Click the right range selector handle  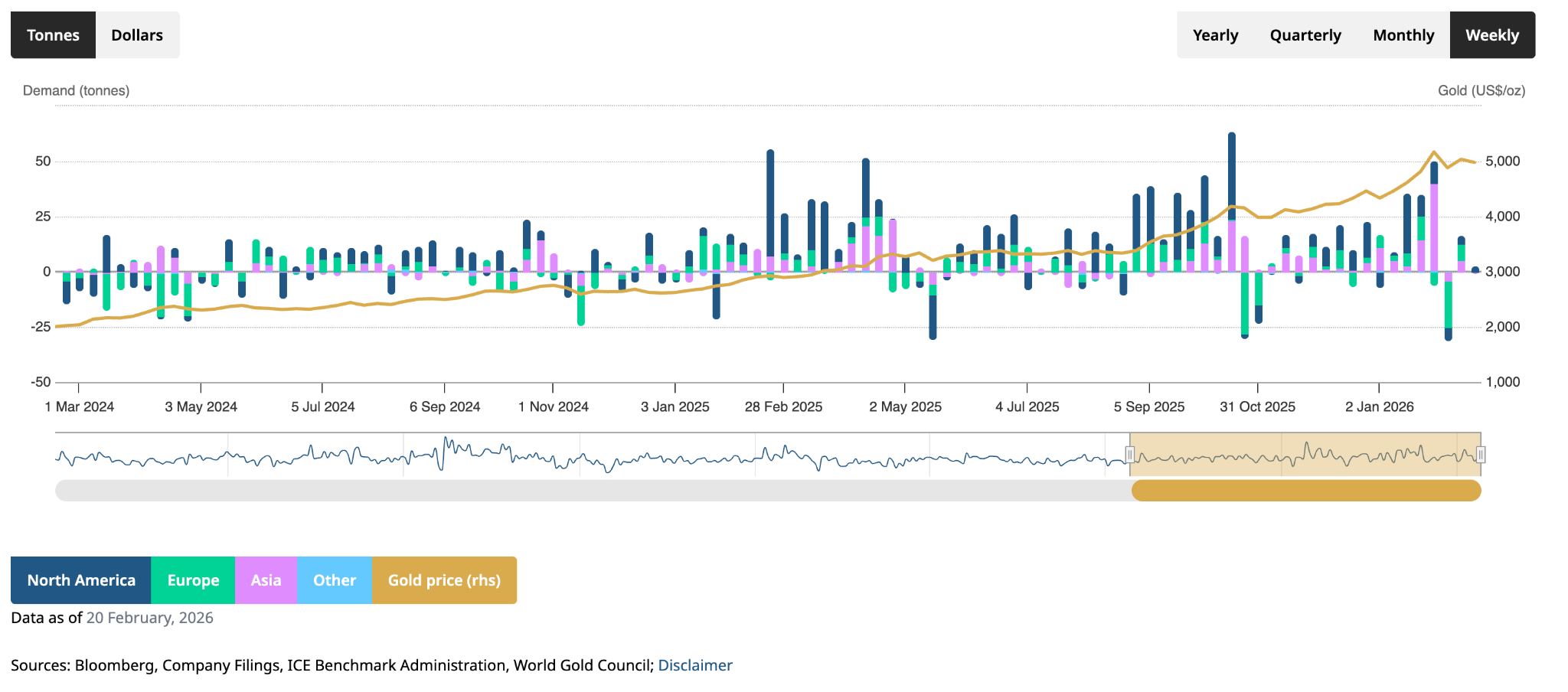1481,454
